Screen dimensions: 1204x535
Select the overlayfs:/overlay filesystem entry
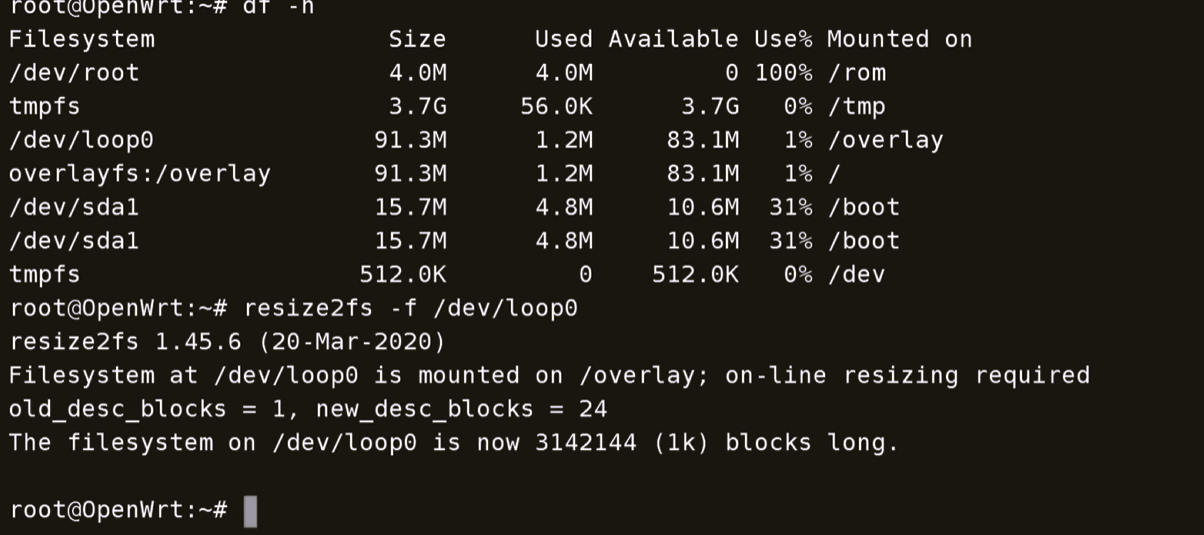(140, 173)
